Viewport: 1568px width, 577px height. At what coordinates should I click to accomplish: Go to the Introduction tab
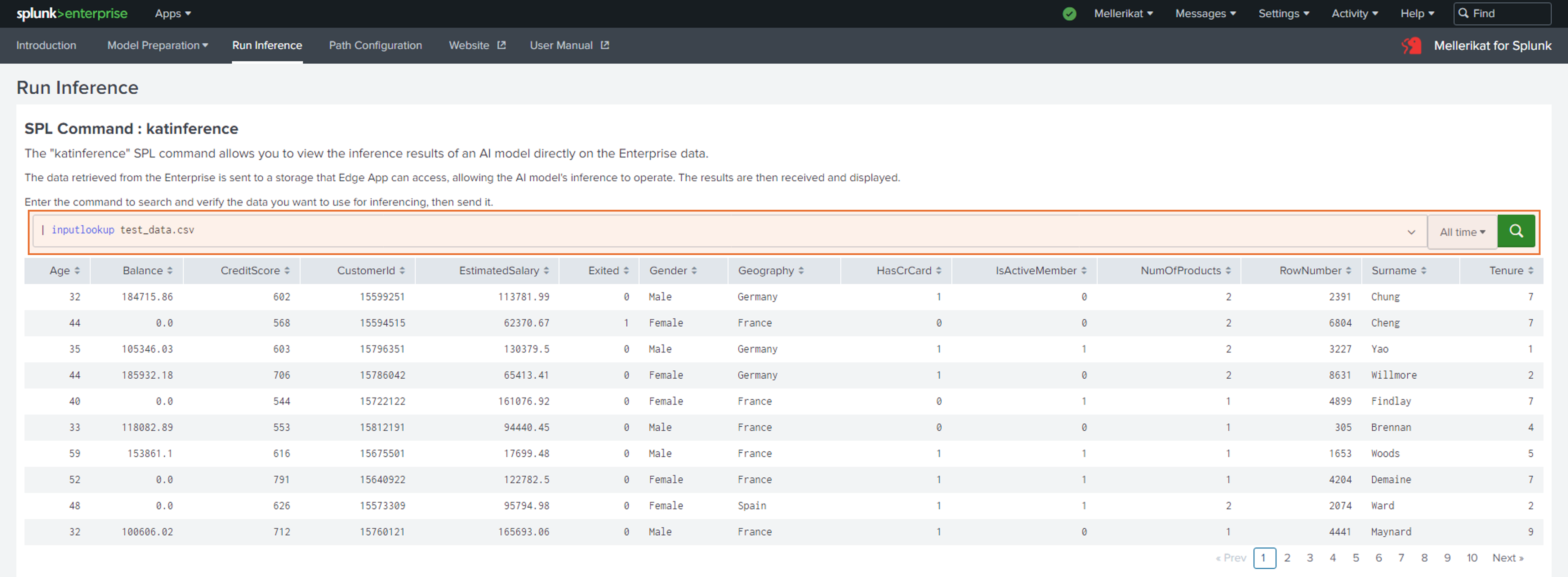click(x=46, y=46)
